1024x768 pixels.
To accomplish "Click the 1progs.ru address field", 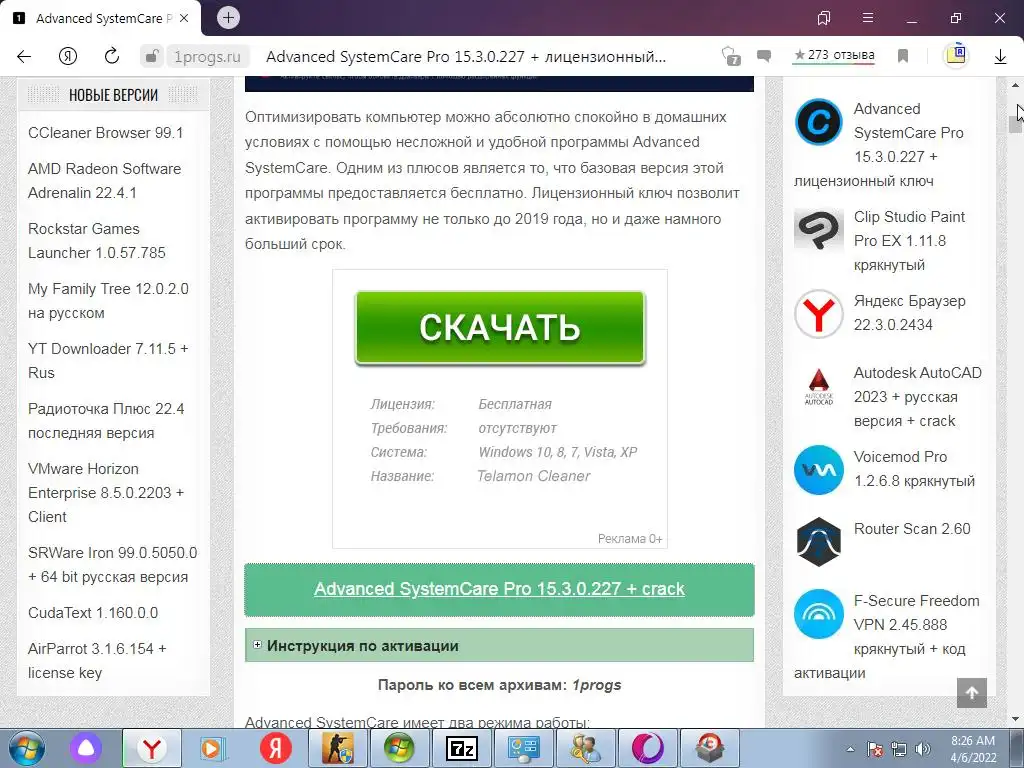I will [x=207, y=57].
